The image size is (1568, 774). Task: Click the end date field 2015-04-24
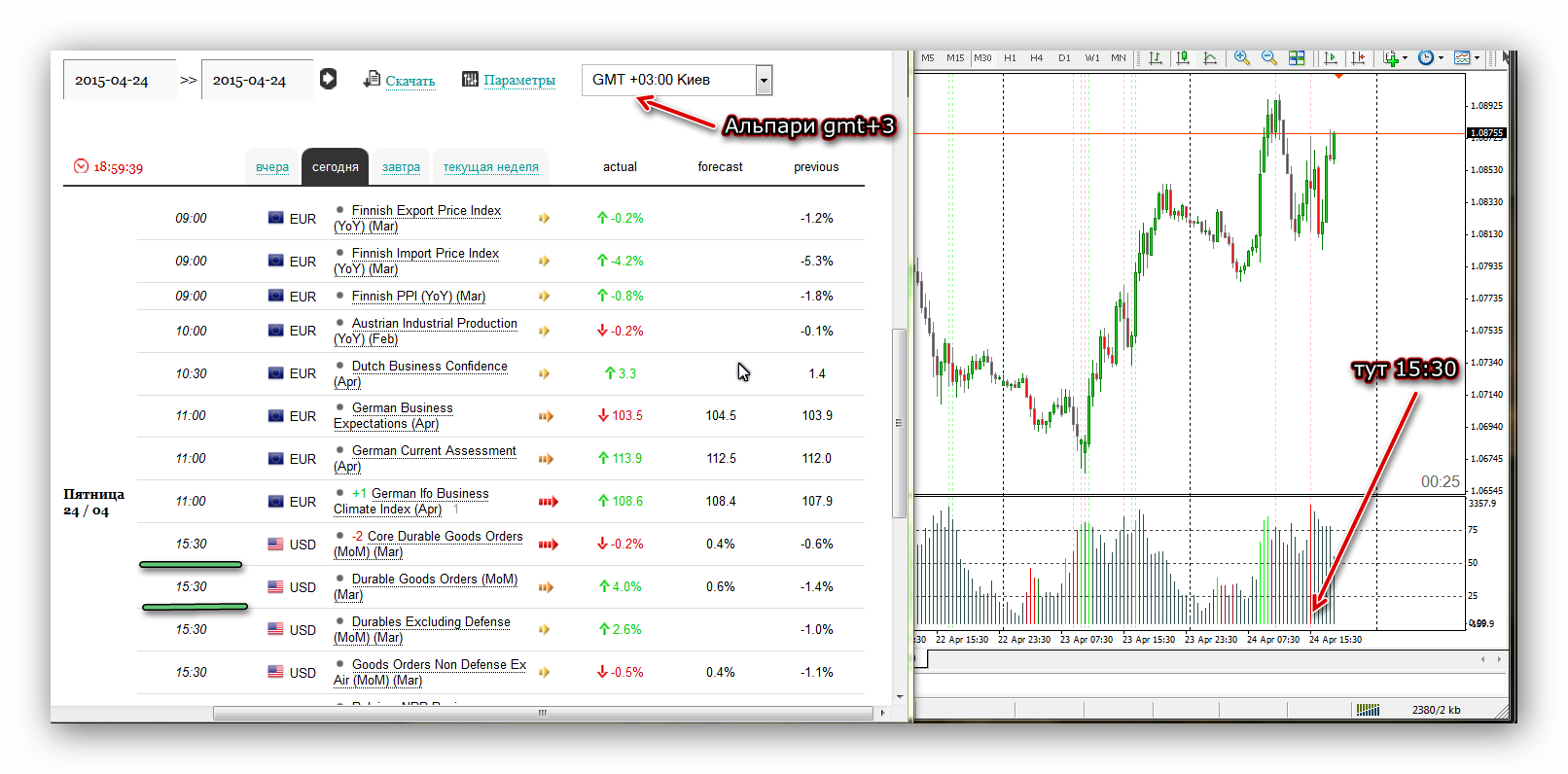point(257,80)
